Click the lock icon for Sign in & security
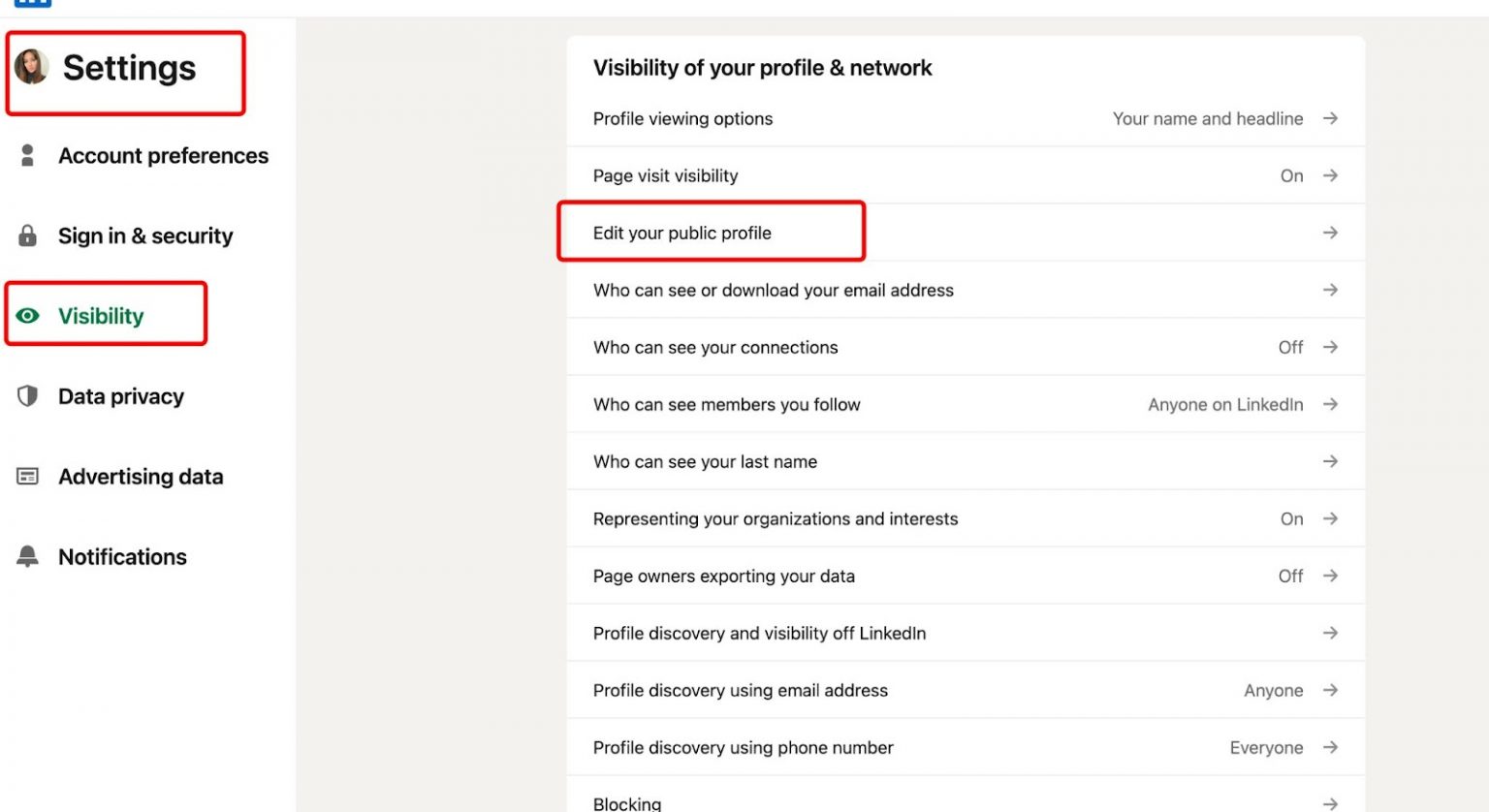 [27, 235]
